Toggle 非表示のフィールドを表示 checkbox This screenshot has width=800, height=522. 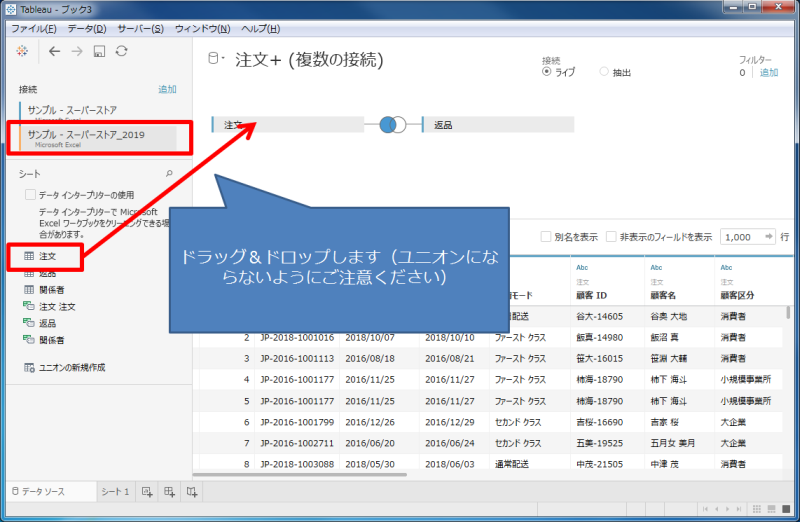pyautogui.click(x=611, y=237)
